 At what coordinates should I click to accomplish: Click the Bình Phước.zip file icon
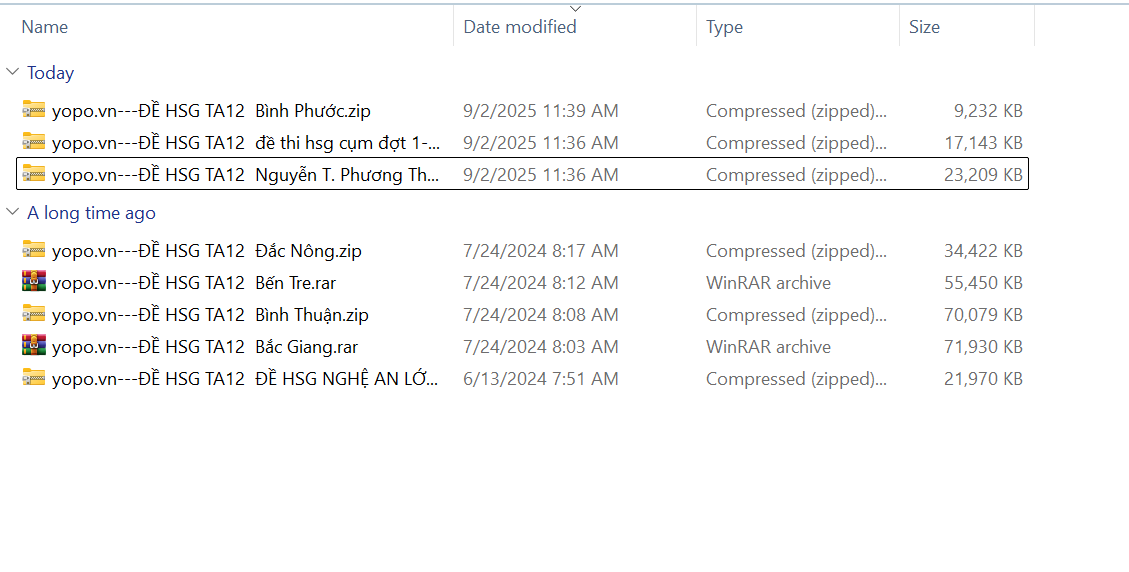pos(34,110)
